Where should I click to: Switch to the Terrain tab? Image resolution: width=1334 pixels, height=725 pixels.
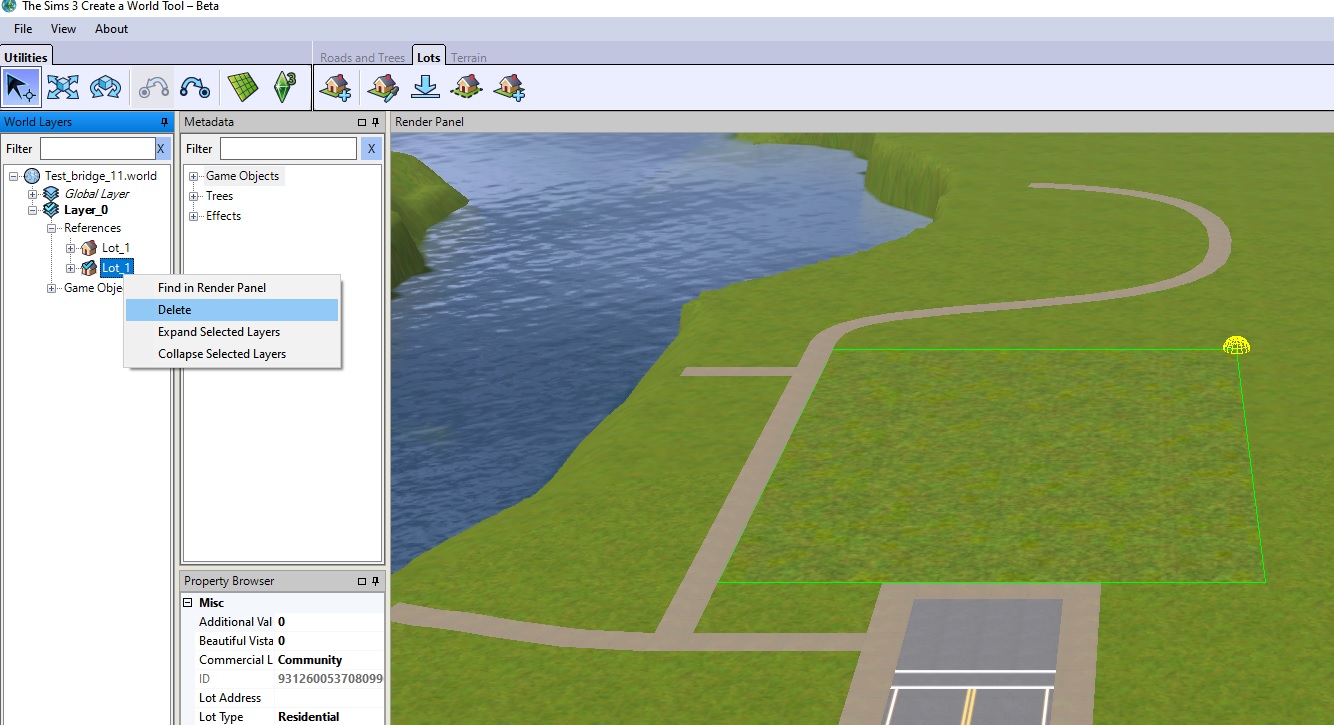[x=469, y=56]
